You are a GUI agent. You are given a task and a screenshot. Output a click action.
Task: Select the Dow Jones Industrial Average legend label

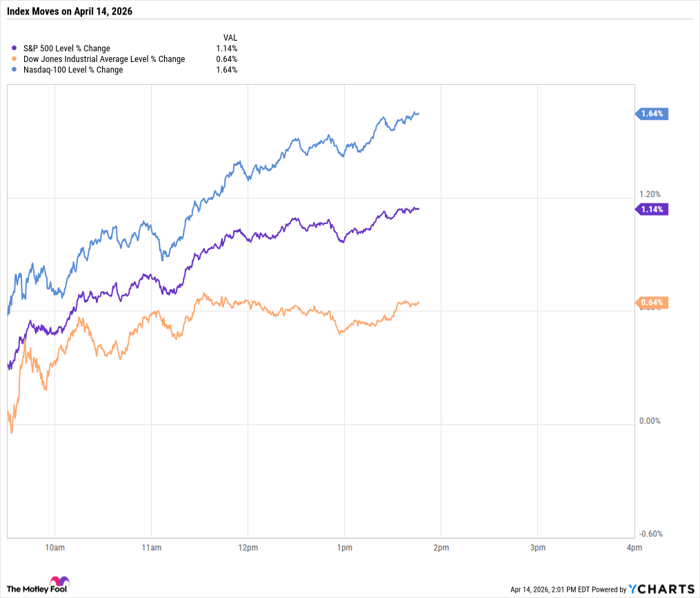click(x=103, y=59)
